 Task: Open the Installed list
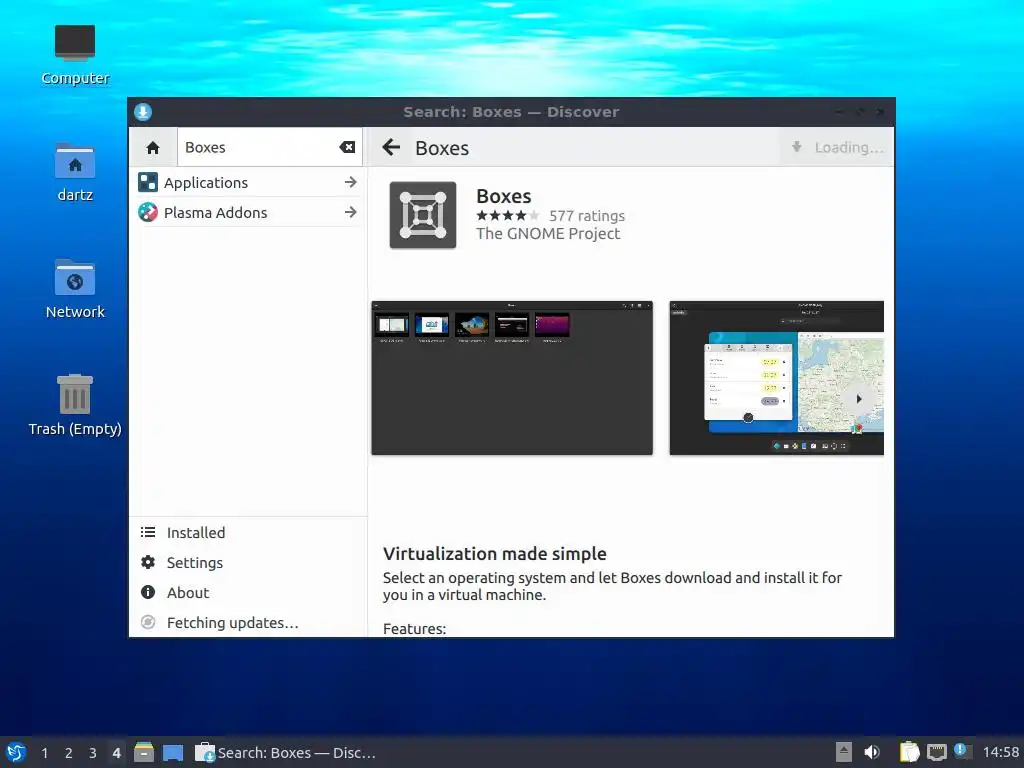click(x=248, y=533)
